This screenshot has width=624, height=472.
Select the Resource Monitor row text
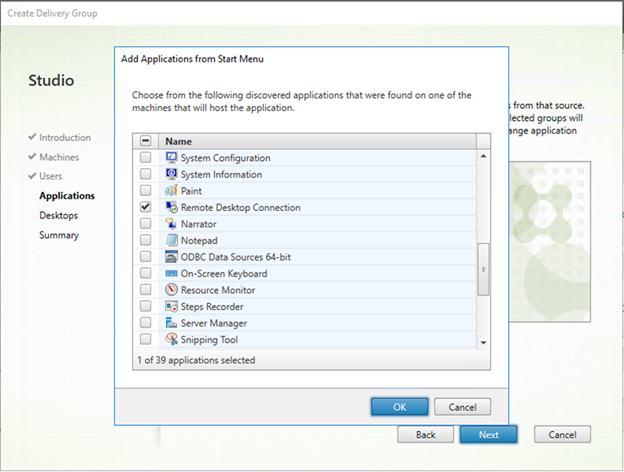coord(218,290)
